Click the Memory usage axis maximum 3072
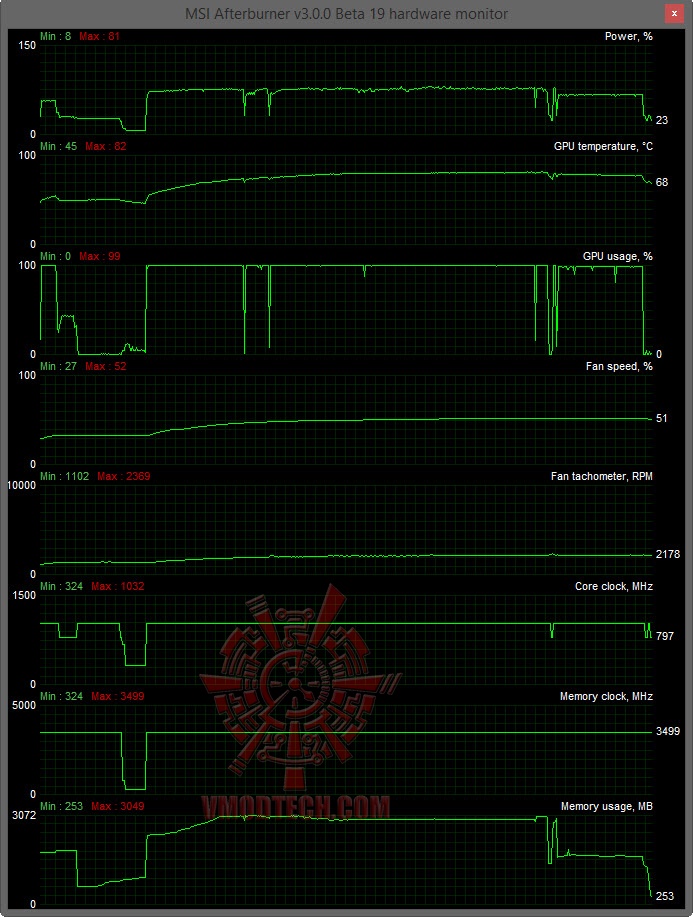 [24, 815]
